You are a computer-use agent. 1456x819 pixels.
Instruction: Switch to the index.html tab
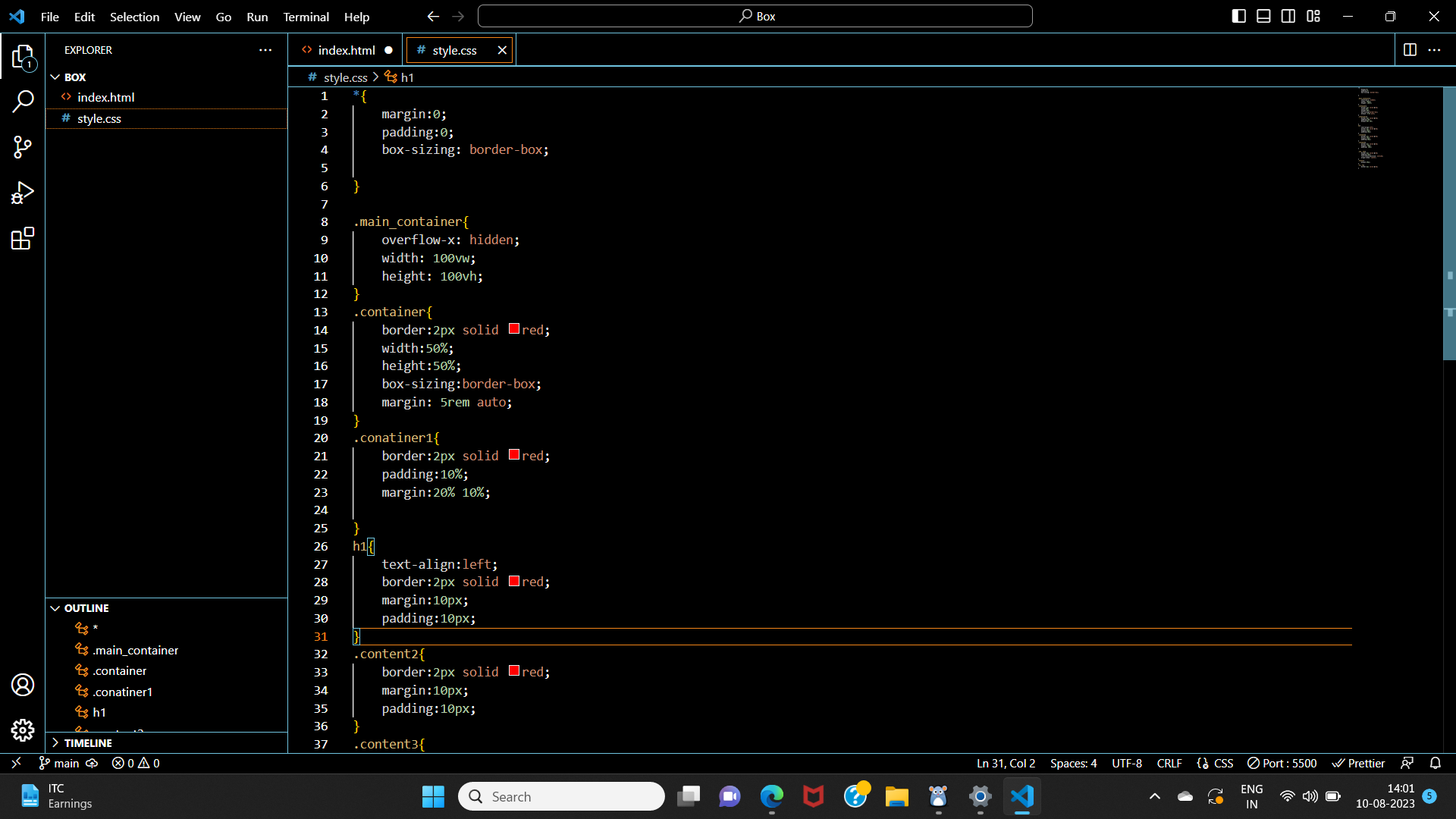[346, 50]
